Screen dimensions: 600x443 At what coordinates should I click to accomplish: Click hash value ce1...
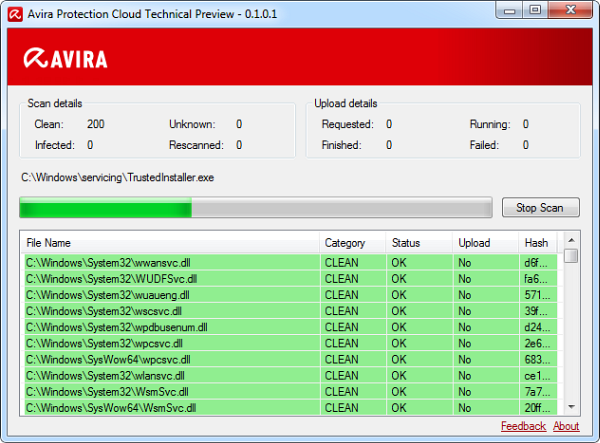click(x=537, y=375)
